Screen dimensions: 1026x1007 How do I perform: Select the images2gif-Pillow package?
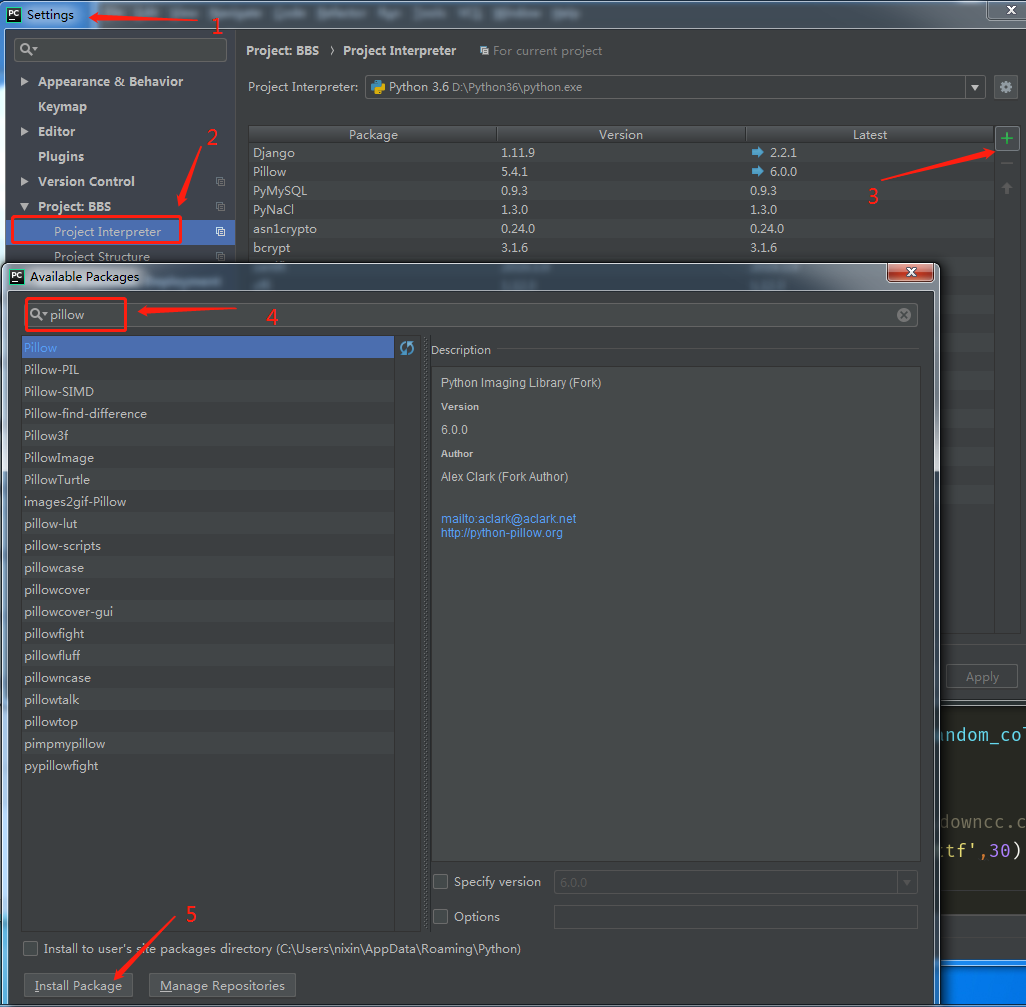208,502
